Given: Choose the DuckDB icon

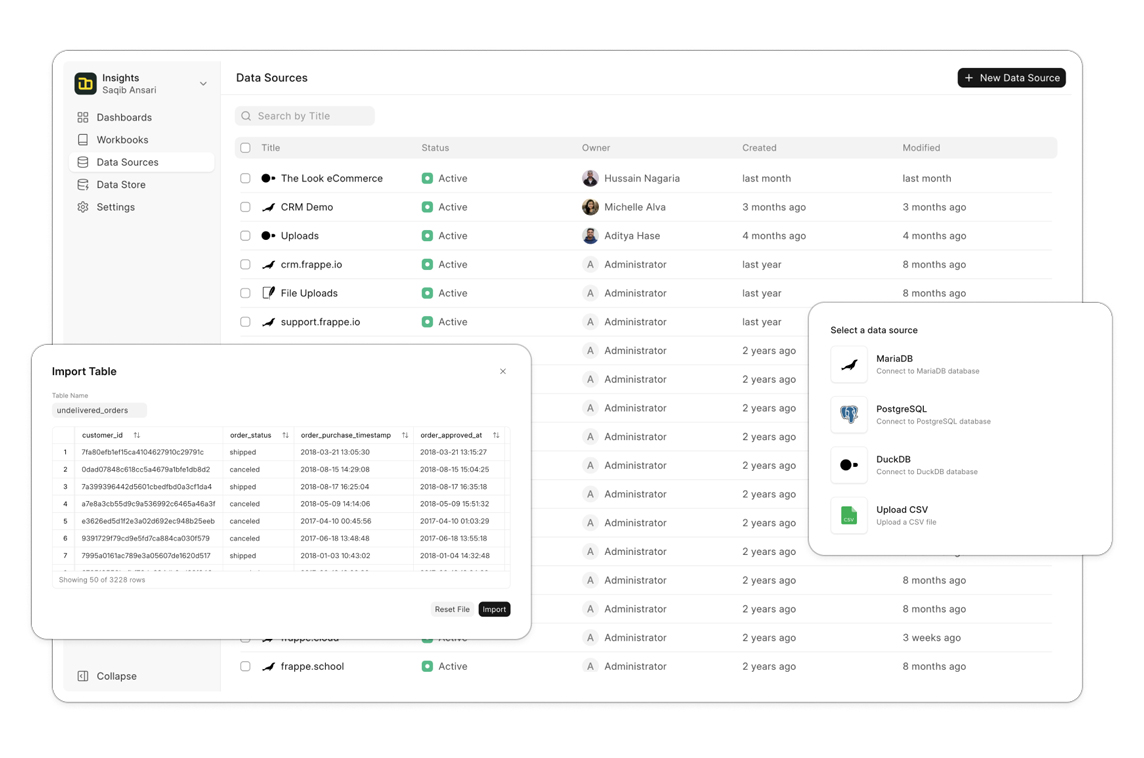Looking at the screenshot, I should (849, 465).
